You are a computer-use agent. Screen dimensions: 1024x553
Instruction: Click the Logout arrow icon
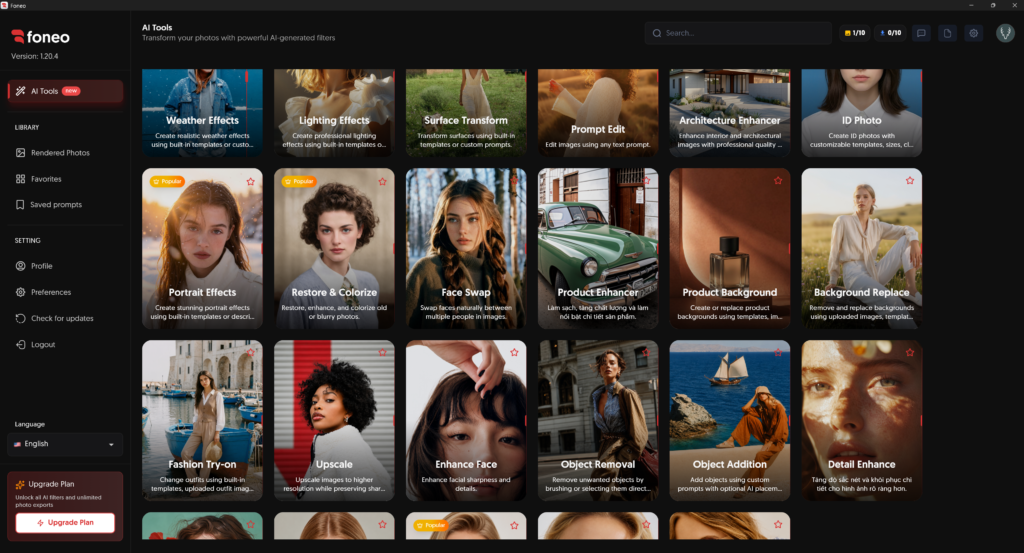tap(20, 344)
